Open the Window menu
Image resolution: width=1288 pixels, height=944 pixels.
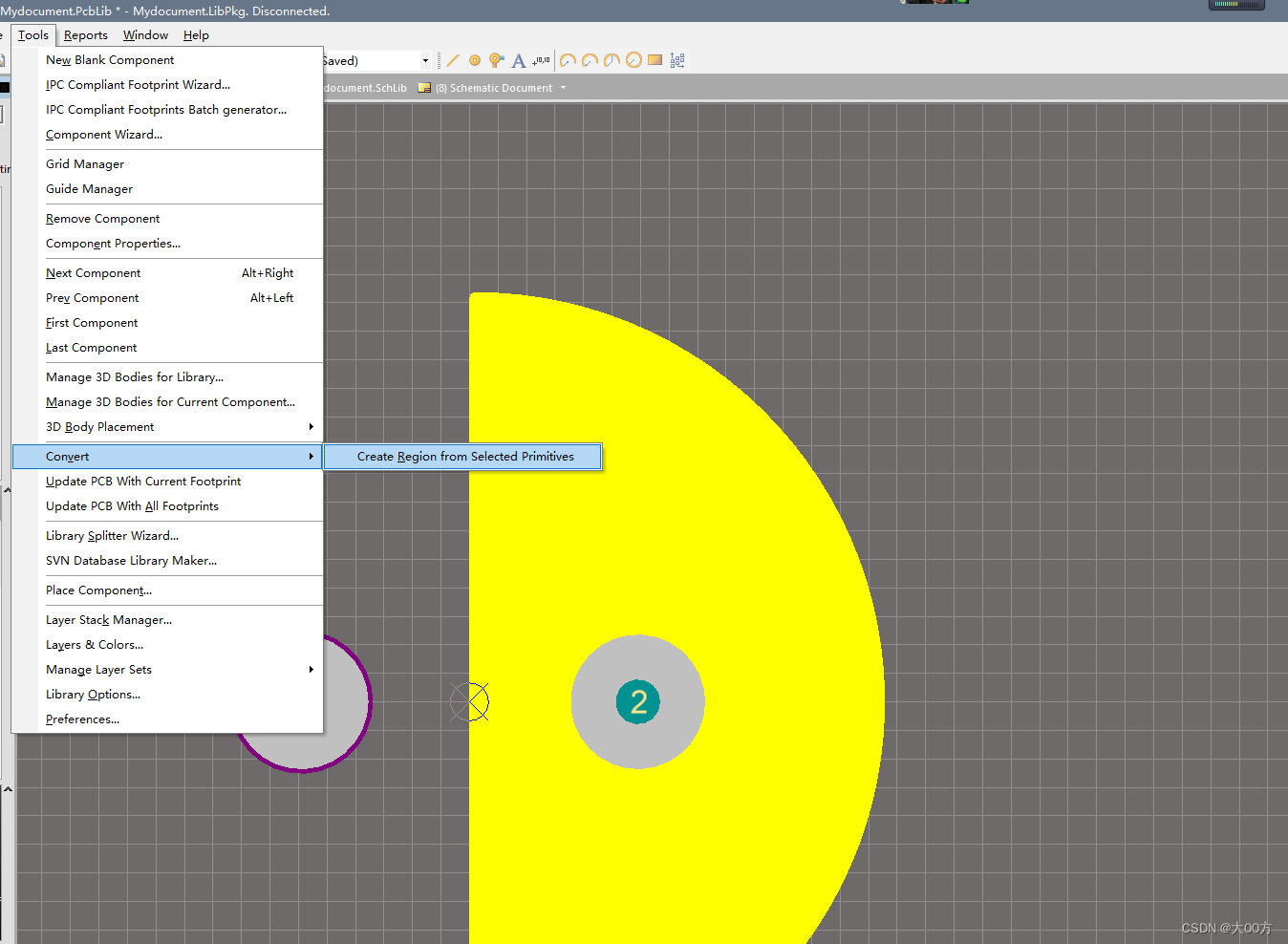click(x=145, y=34)
